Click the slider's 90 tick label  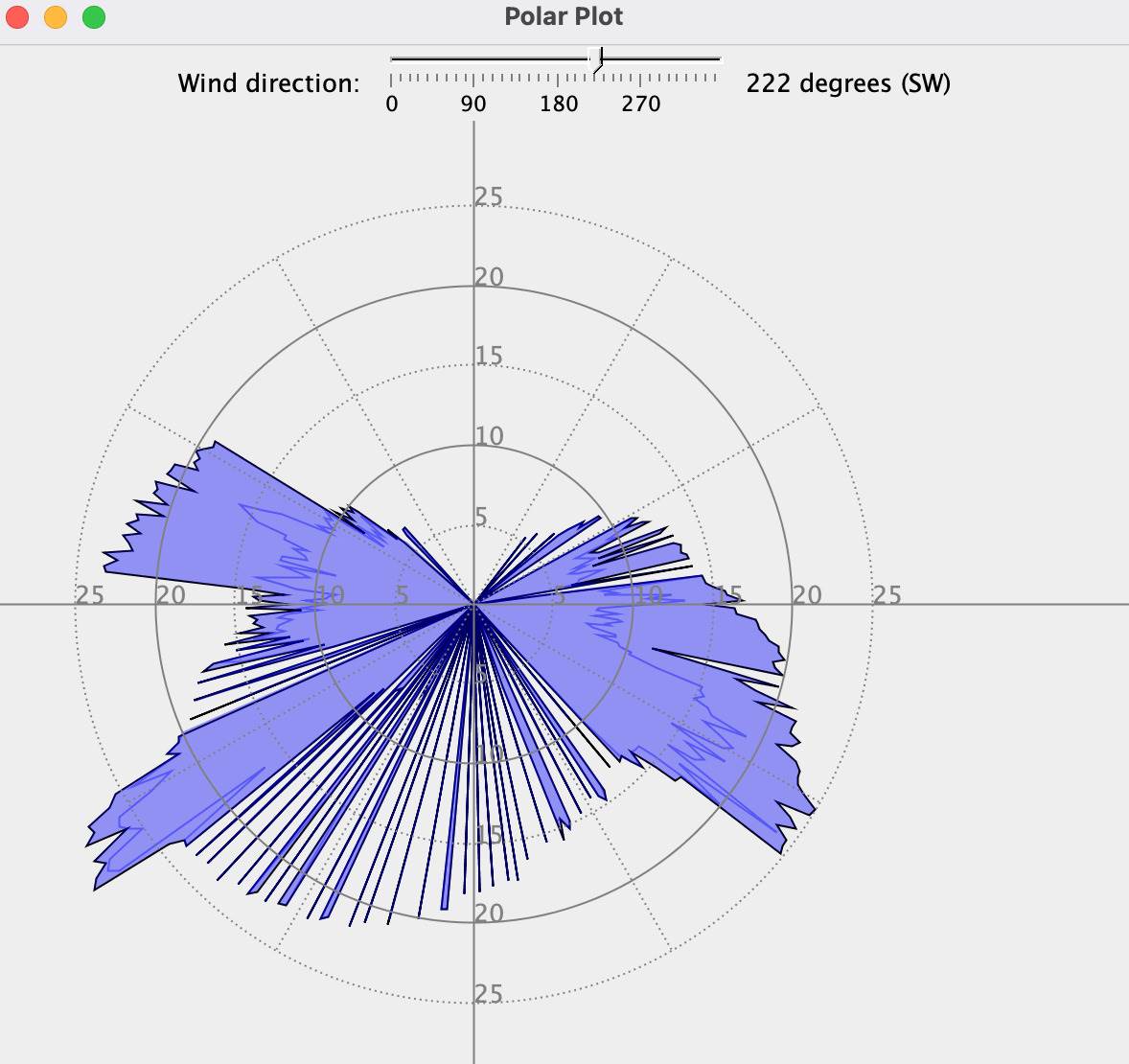pyautogui.click(x=473, y=104)
